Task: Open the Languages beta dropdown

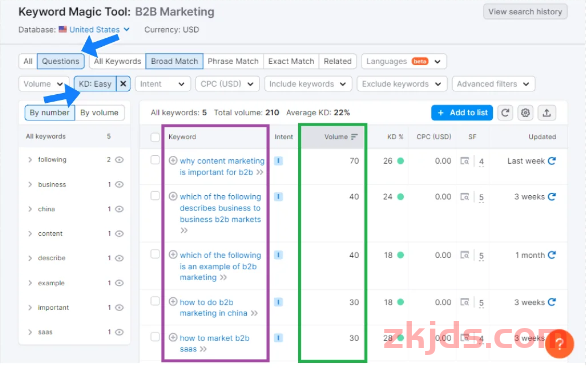Action: pos(404,61)
